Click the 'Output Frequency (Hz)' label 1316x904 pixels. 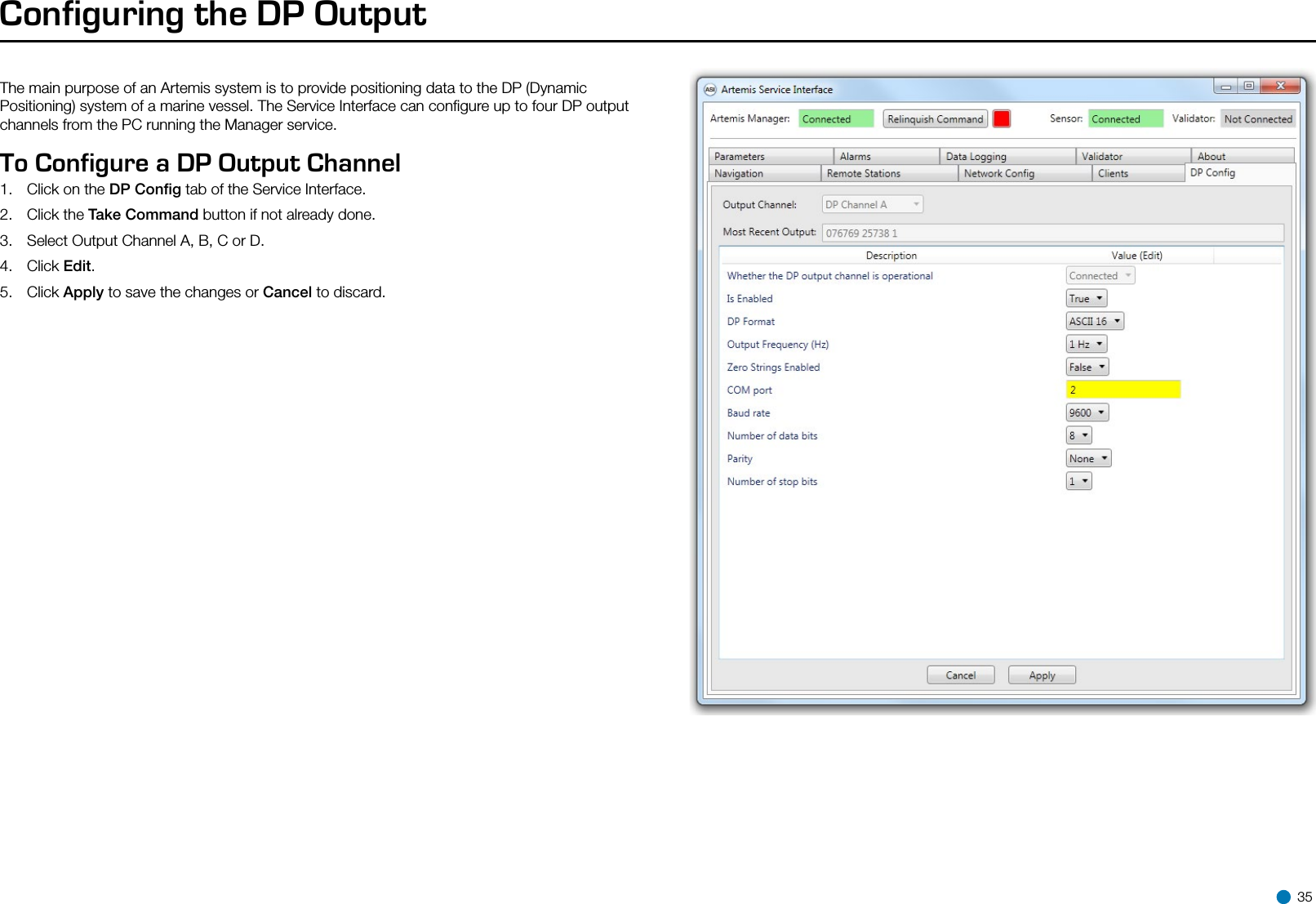[x=778, y=345]
